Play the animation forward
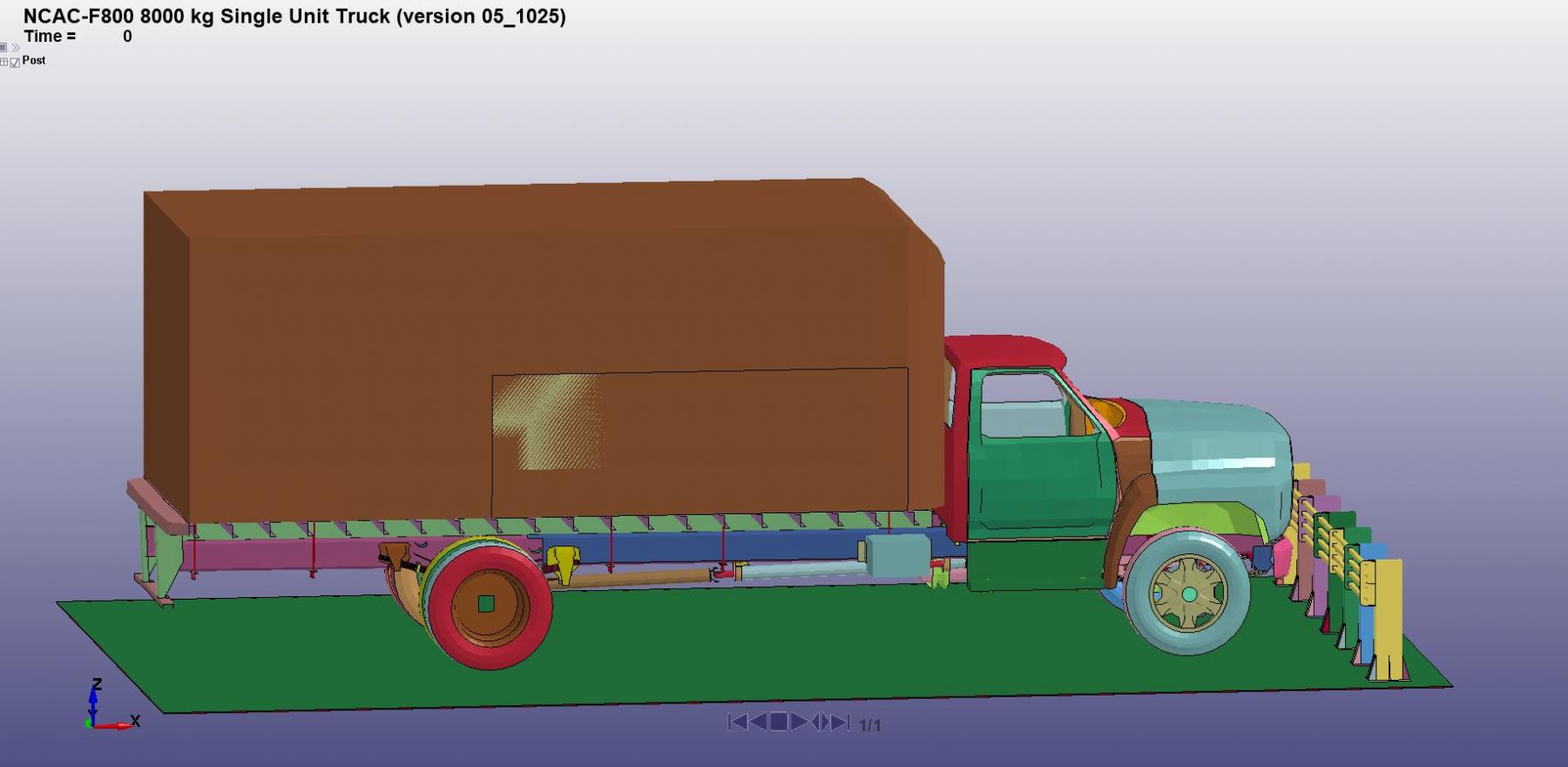1568x767 pixels. coord(799,722)
